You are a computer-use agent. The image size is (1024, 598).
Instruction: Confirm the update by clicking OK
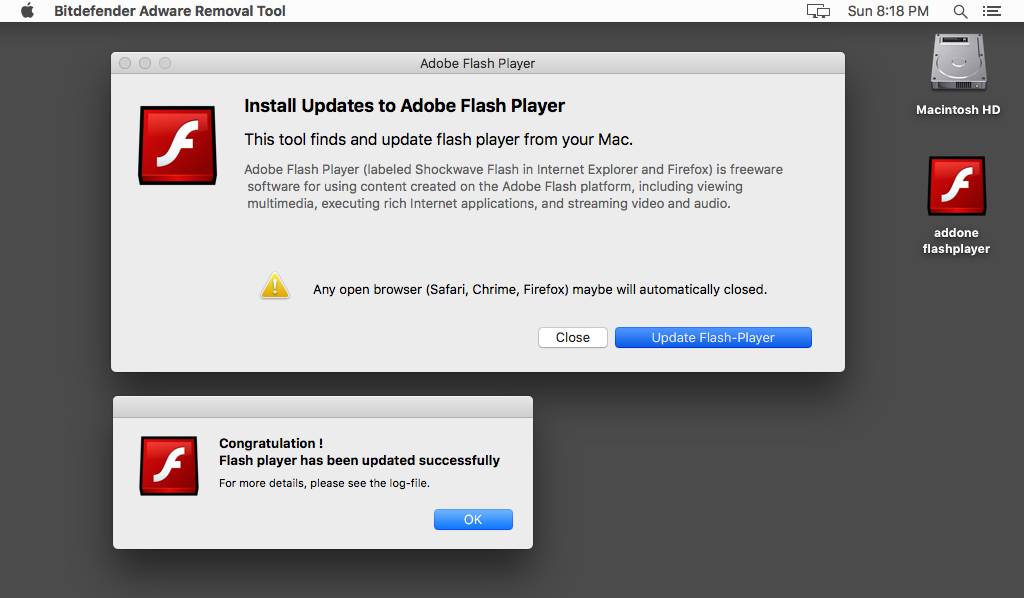click(473, 519)
